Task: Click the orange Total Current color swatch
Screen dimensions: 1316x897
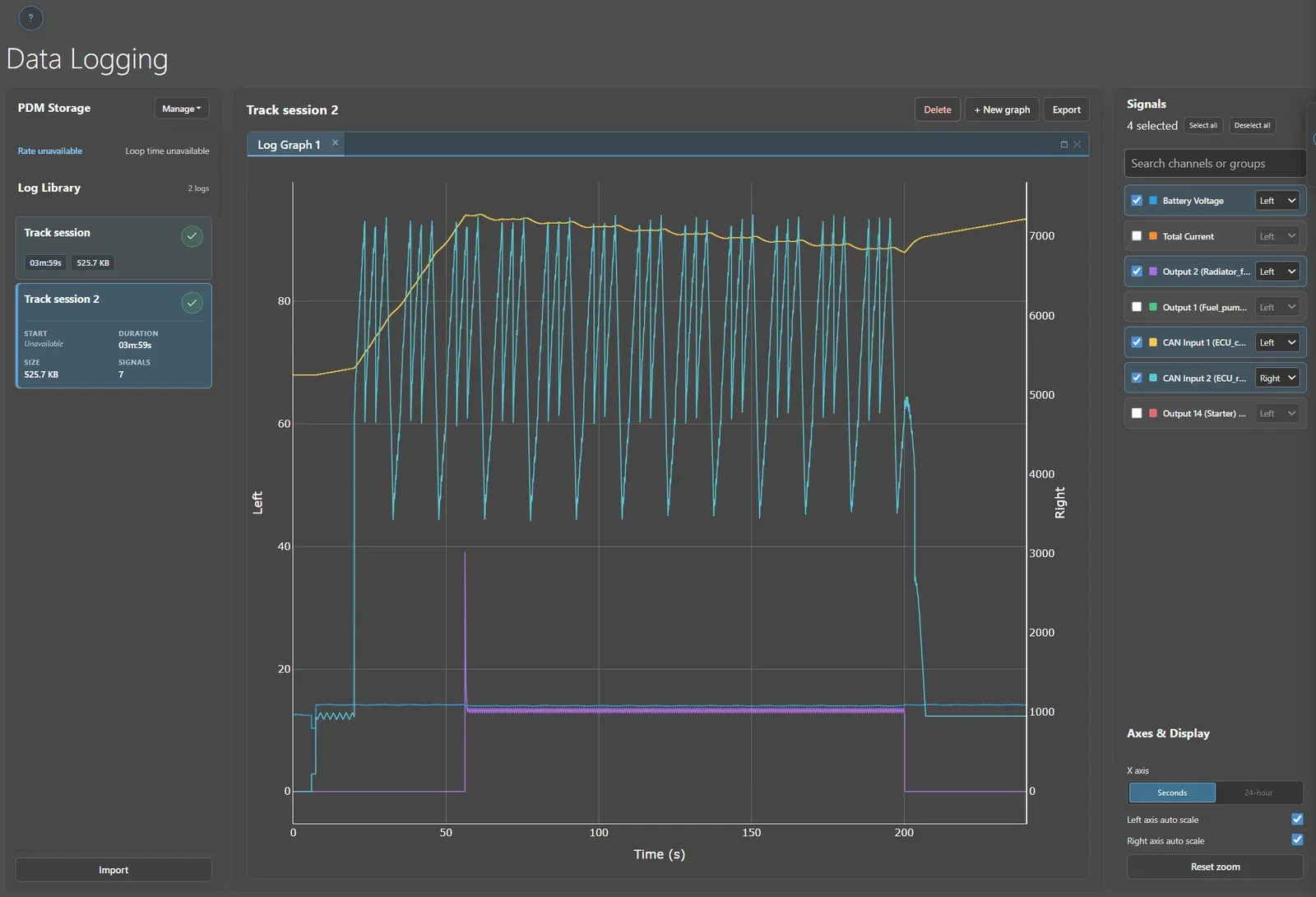Action: coord(1153,236)
